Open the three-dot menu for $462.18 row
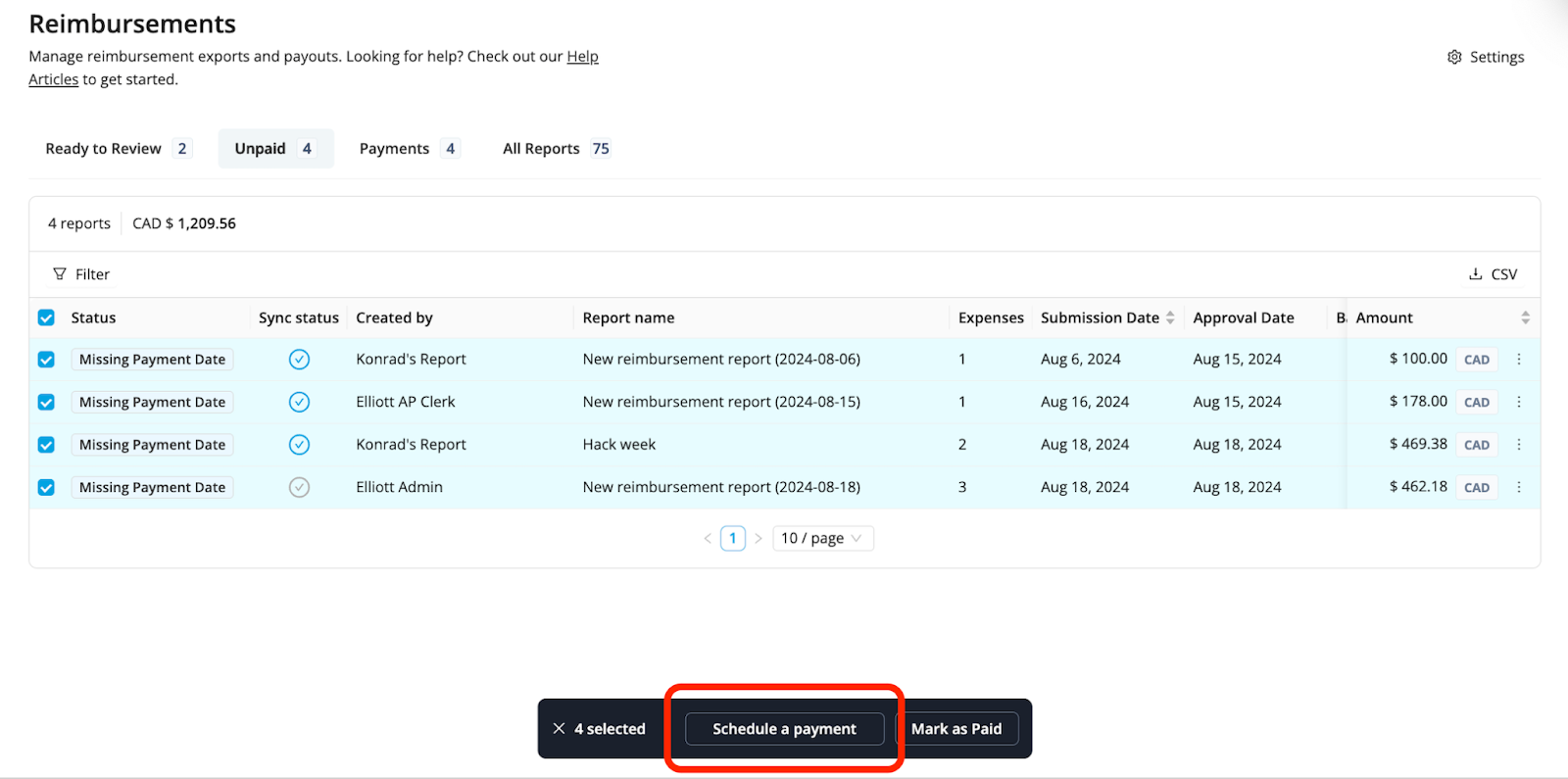Image resolution: width=1568 pixels, height=779 pixels. click(1519, 487)
